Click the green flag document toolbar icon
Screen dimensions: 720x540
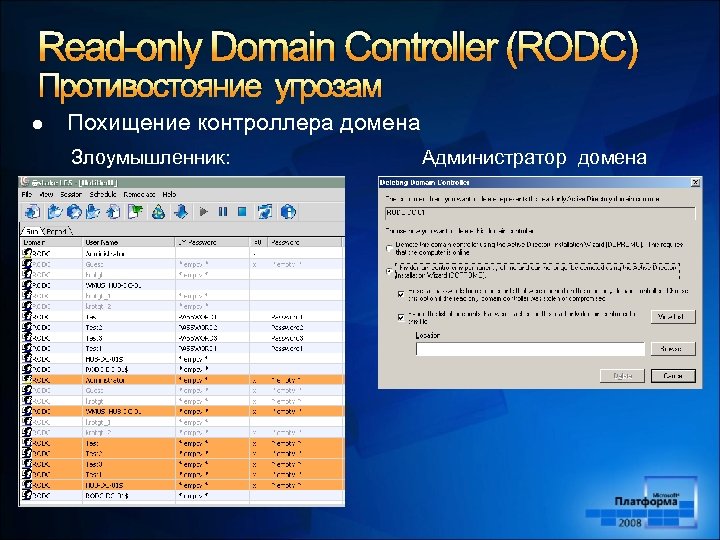tap(135, 212)
